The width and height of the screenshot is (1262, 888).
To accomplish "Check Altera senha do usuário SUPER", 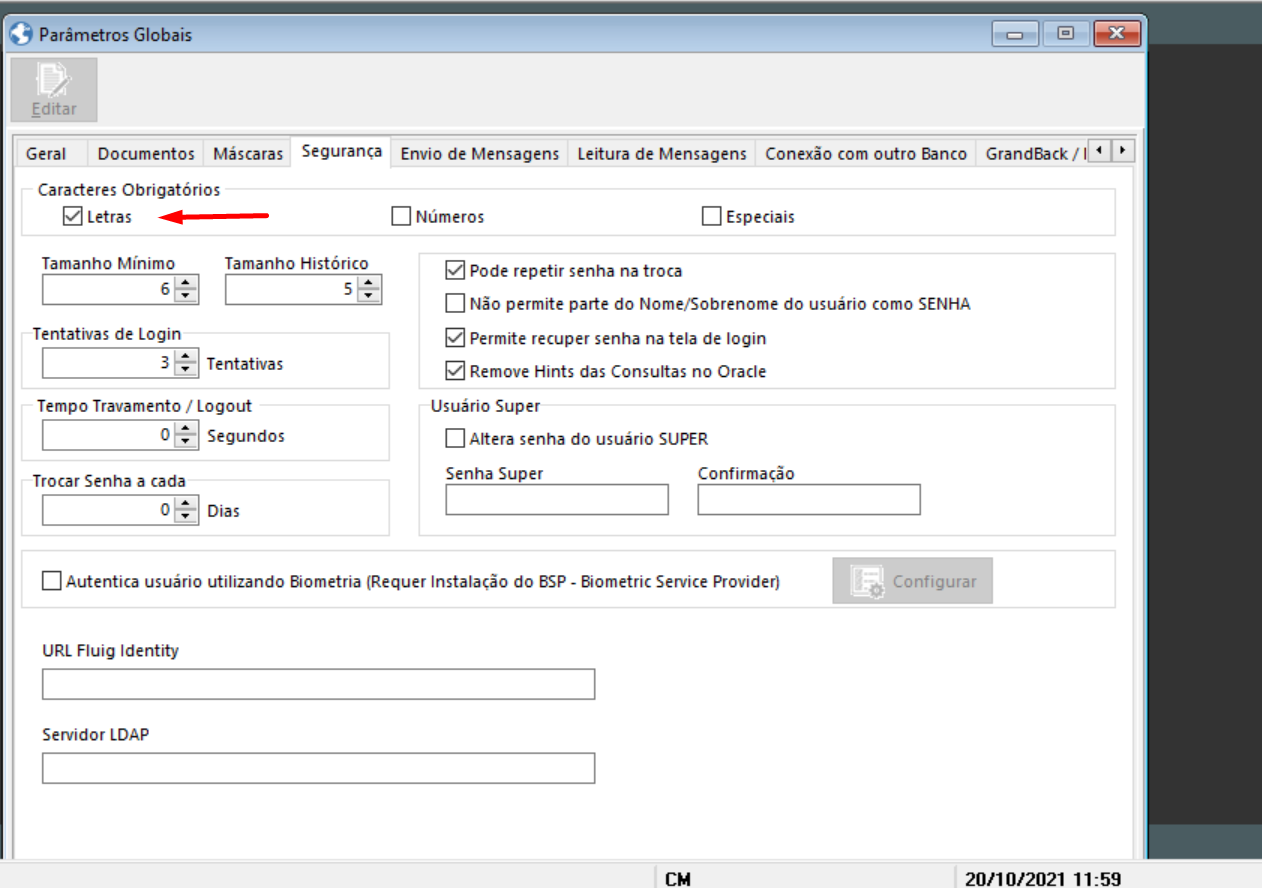I will pos(455,439).
